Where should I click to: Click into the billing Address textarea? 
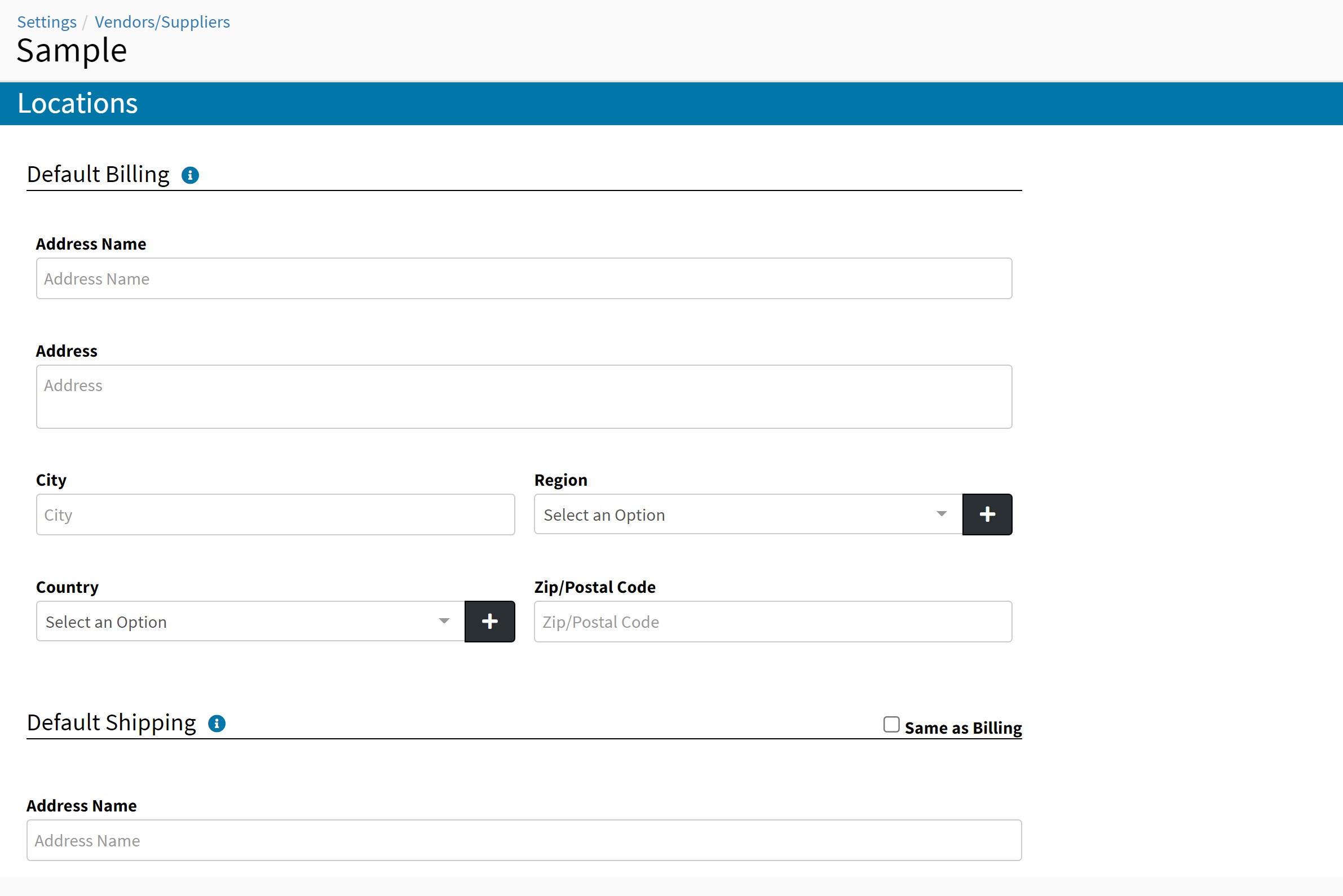[524, 397]
